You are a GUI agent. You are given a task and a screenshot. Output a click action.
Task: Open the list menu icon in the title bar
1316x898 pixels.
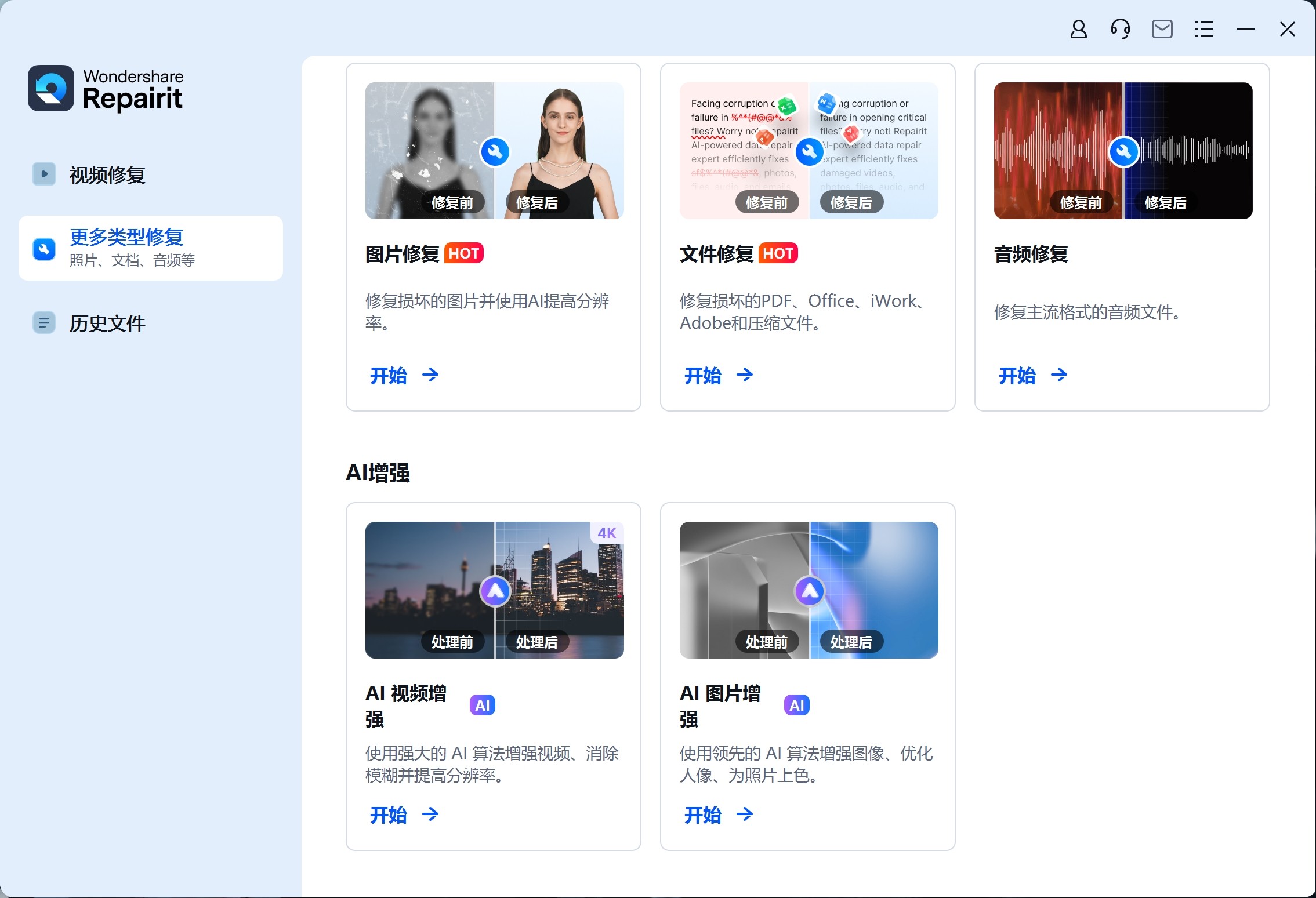click(x=1203, y=29)
